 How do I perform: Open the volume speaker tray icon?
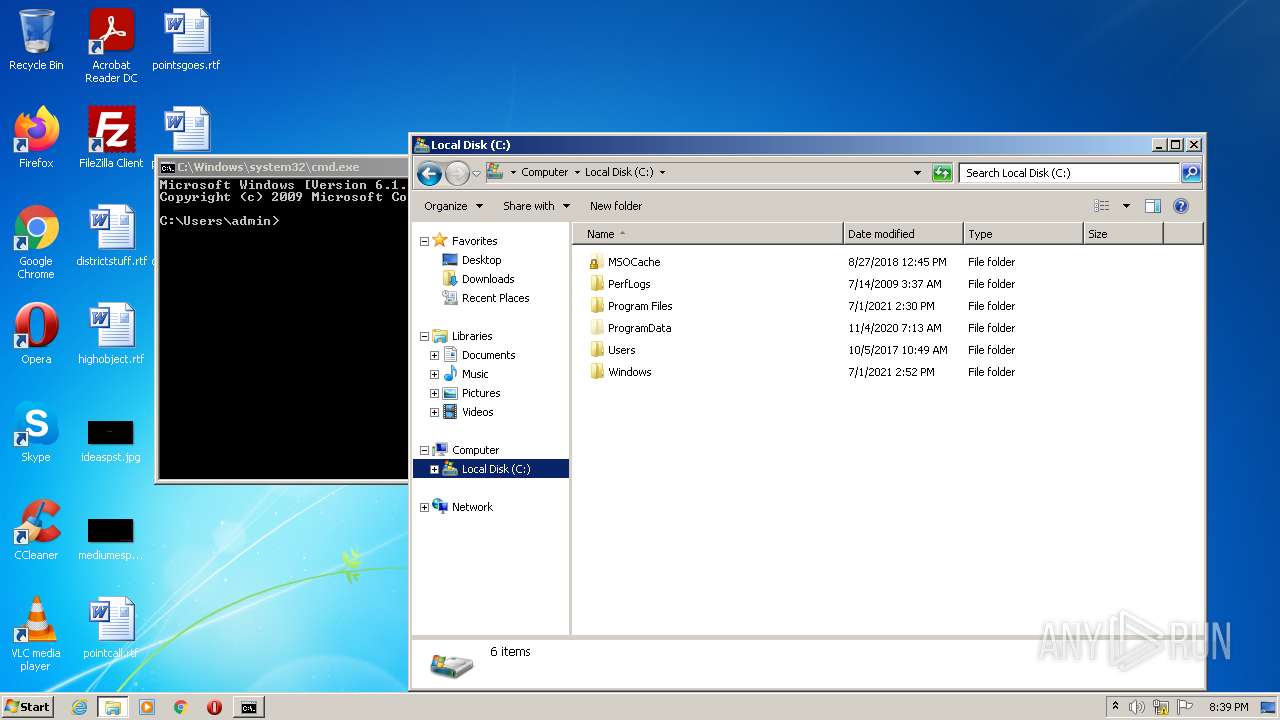pyautogui.click(x=1137, y=707)
